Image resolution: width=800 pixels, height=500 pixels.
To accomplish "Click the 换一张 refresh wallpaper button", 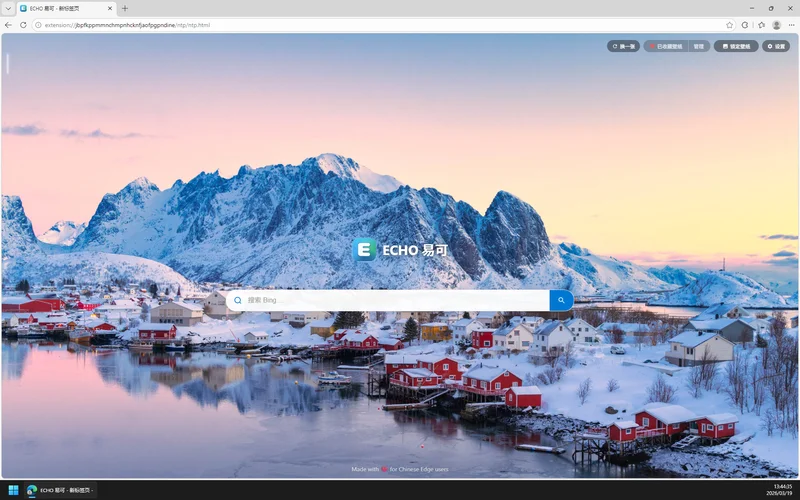I will point(623,46).
